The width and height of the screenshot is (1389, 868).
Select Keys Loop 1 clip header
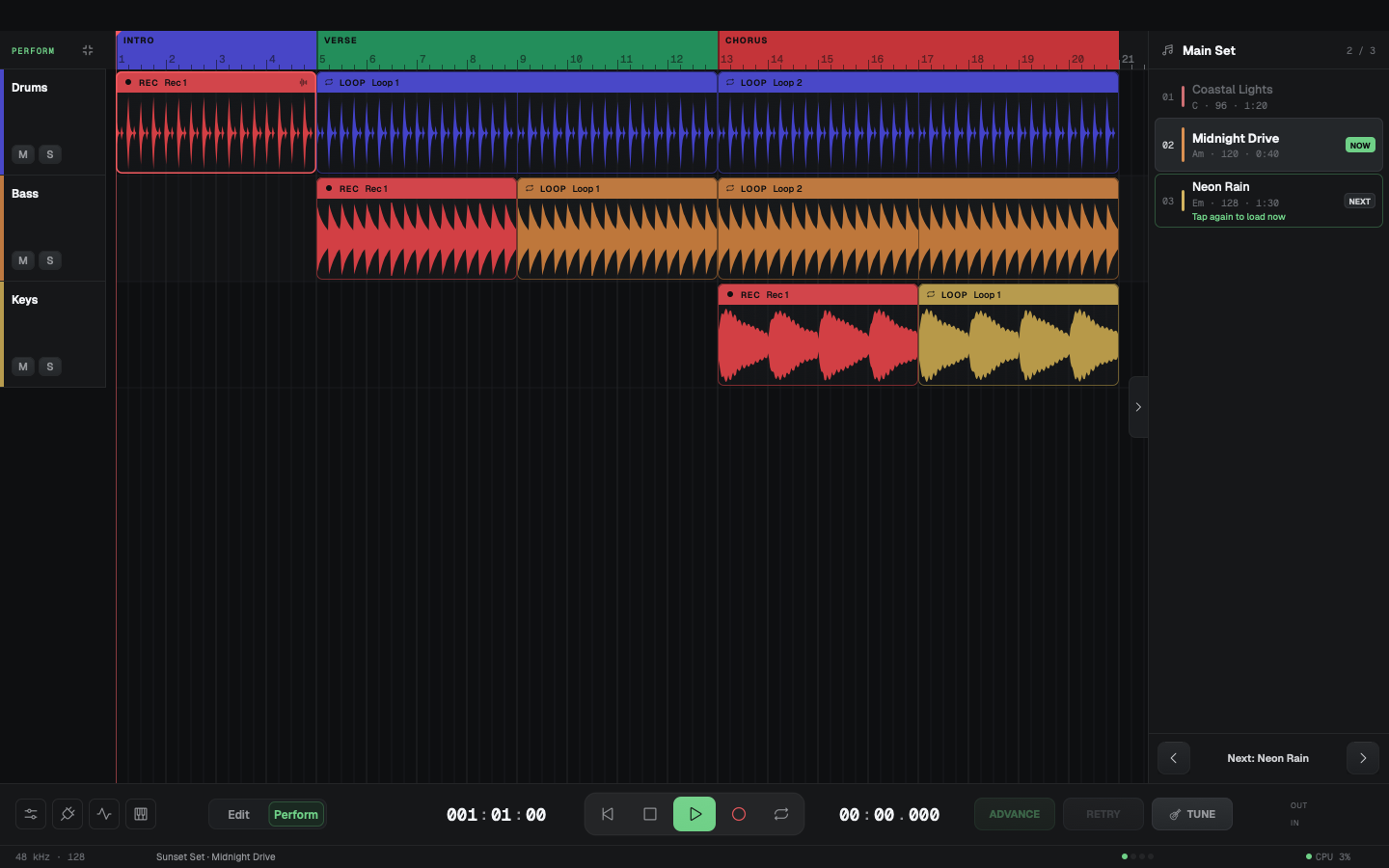1019,295
